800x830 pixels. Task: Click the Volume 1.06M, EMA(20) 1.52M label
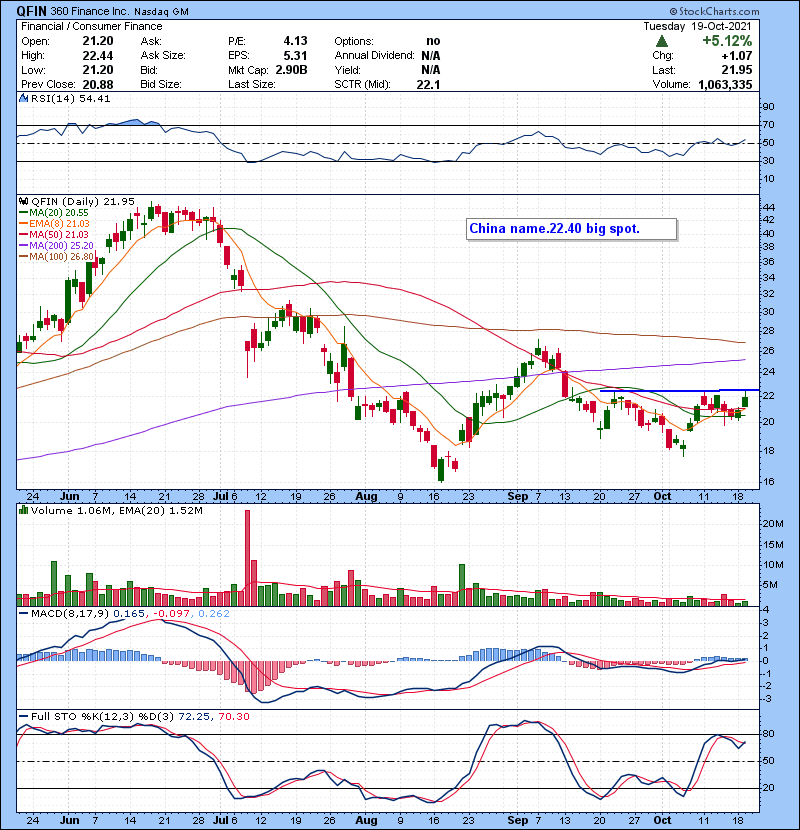tap(116, 510)
